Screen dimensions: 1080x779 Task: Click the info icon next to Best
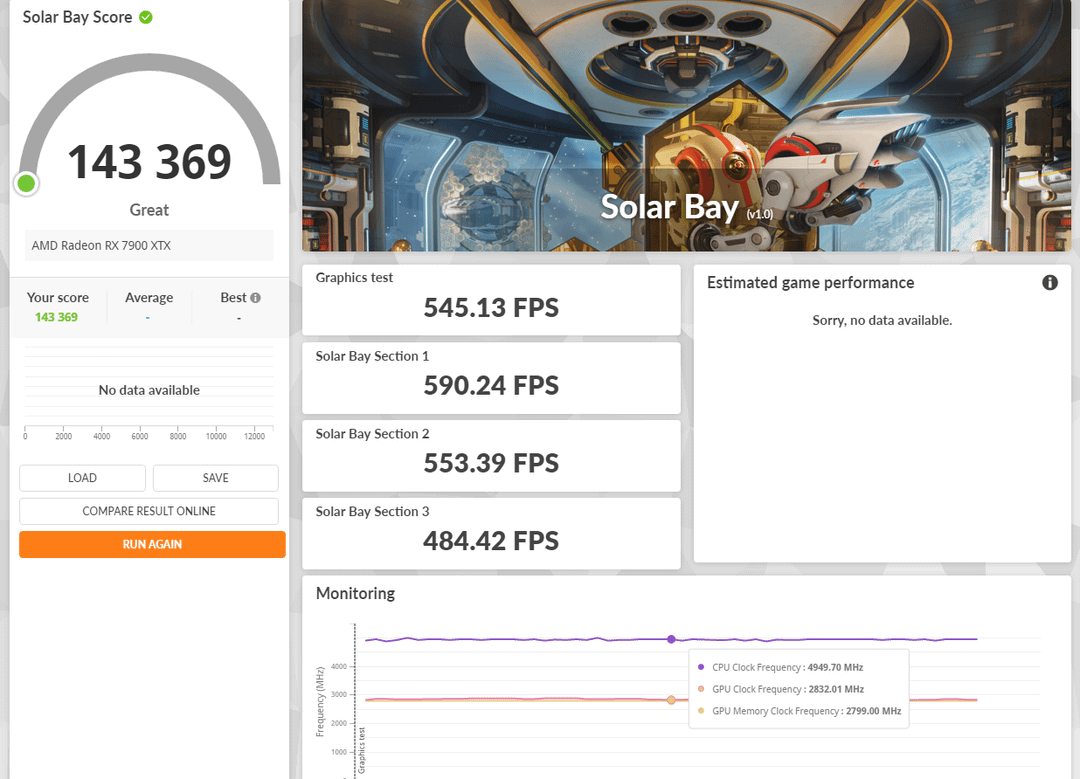(x=255, y=298)
